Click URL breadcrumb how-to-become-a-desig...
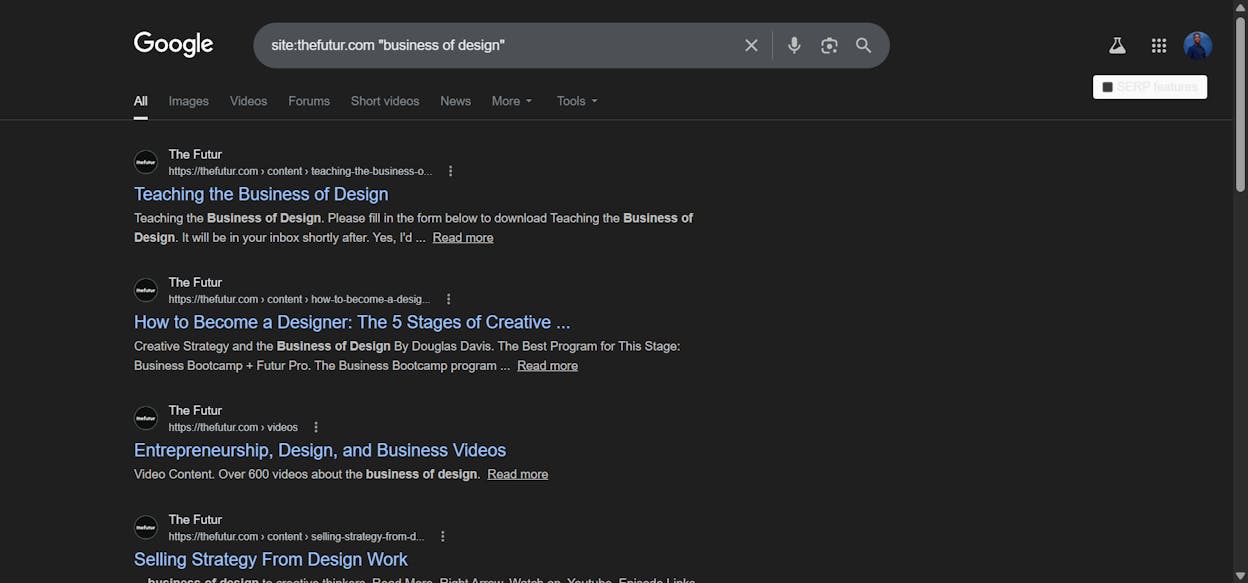This screenshot has height=583, width=1248. (x=299, y=299)
